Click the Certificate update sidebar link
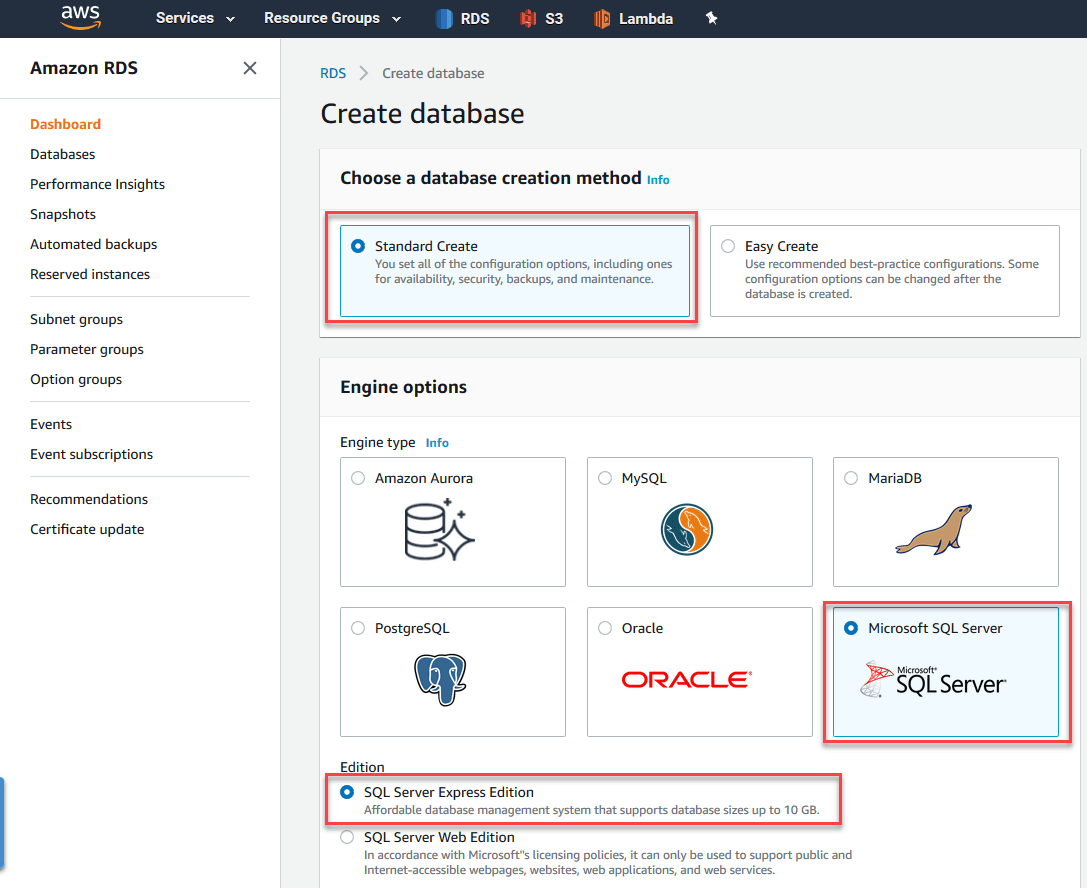Screen dimensions: 1087x888 coord(87,529)
